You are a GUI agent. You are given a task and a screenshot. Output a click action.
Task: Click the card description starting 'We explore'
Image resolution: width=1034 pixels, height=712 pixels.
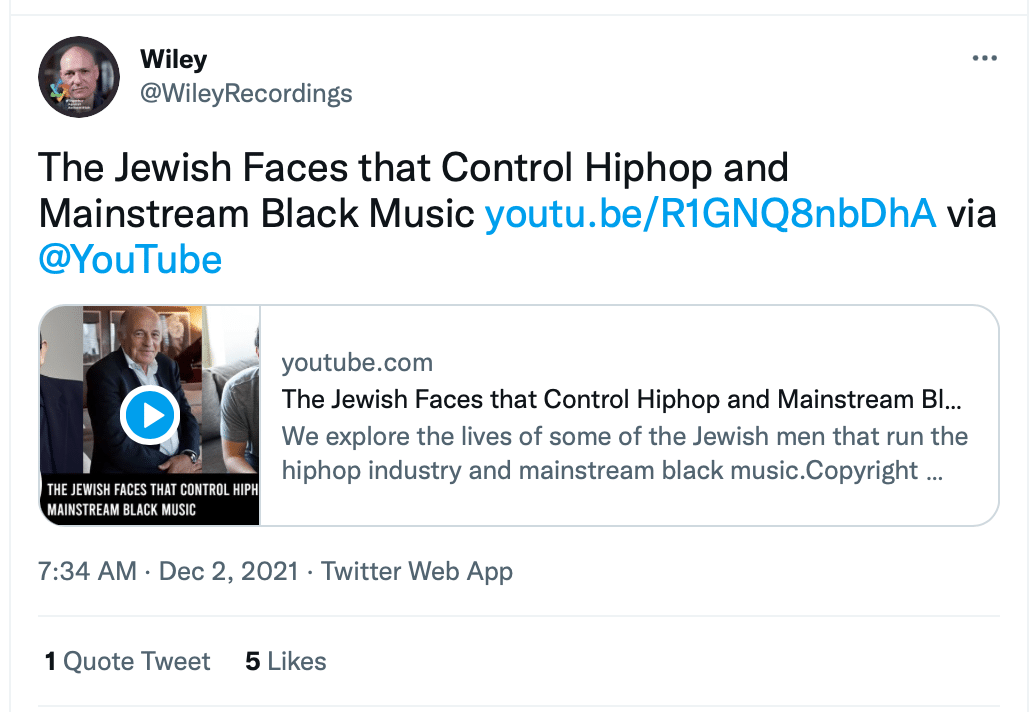pyautogui.click(x=624, y=454)
